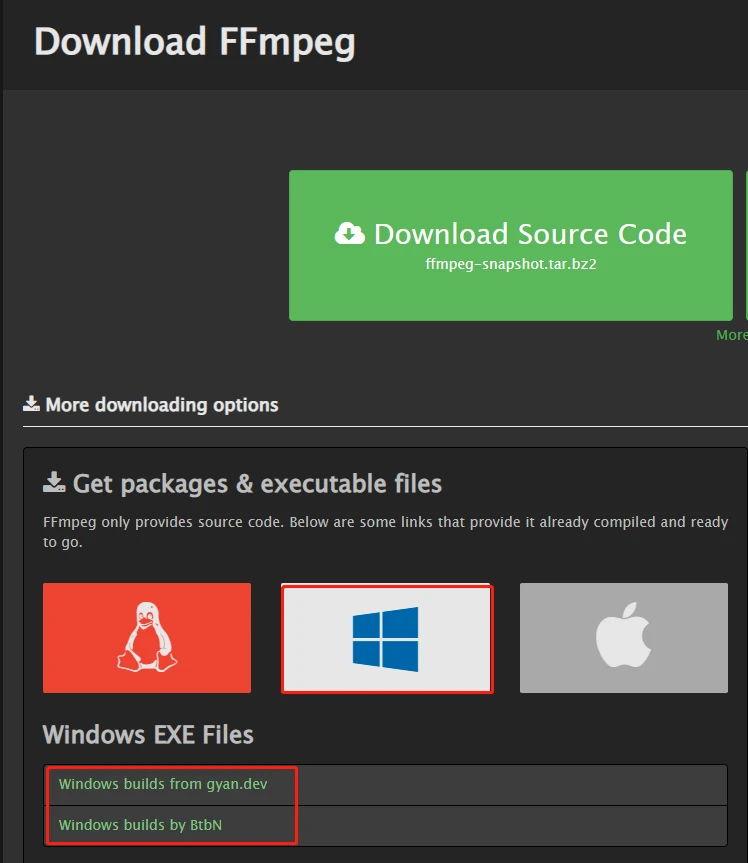Viewport: 748px width, 863px height.
Task: Click the green More link
Action: click(731, 335)
